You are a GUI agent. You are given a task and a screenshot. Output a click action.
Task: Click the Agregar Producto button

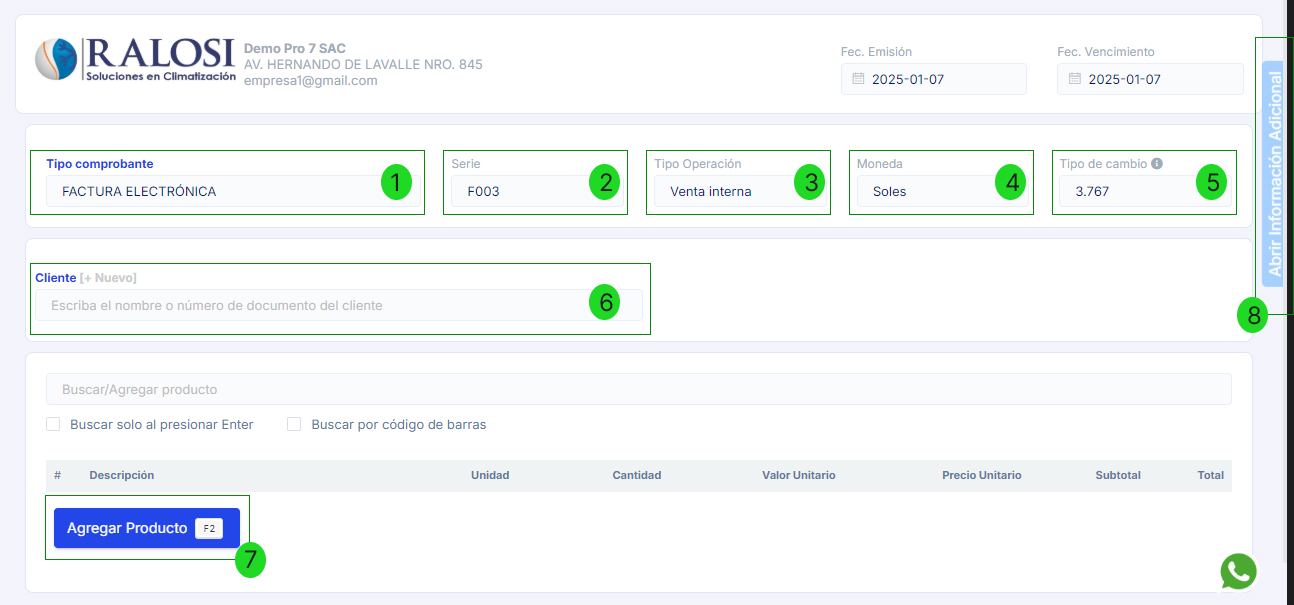(127, 528)
